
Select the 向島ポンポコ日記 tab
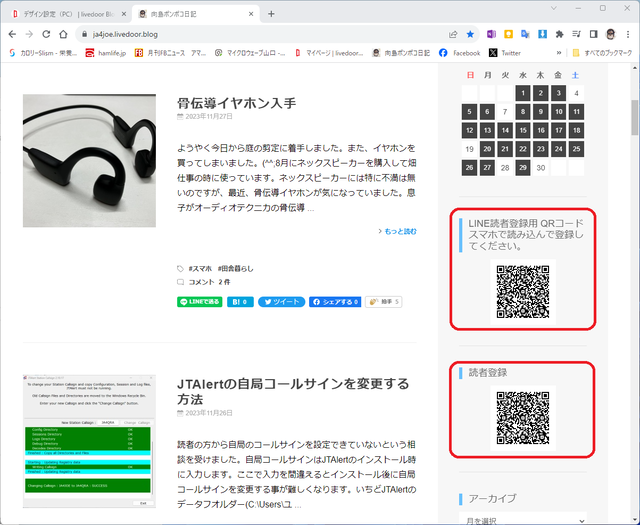[196, 14]
